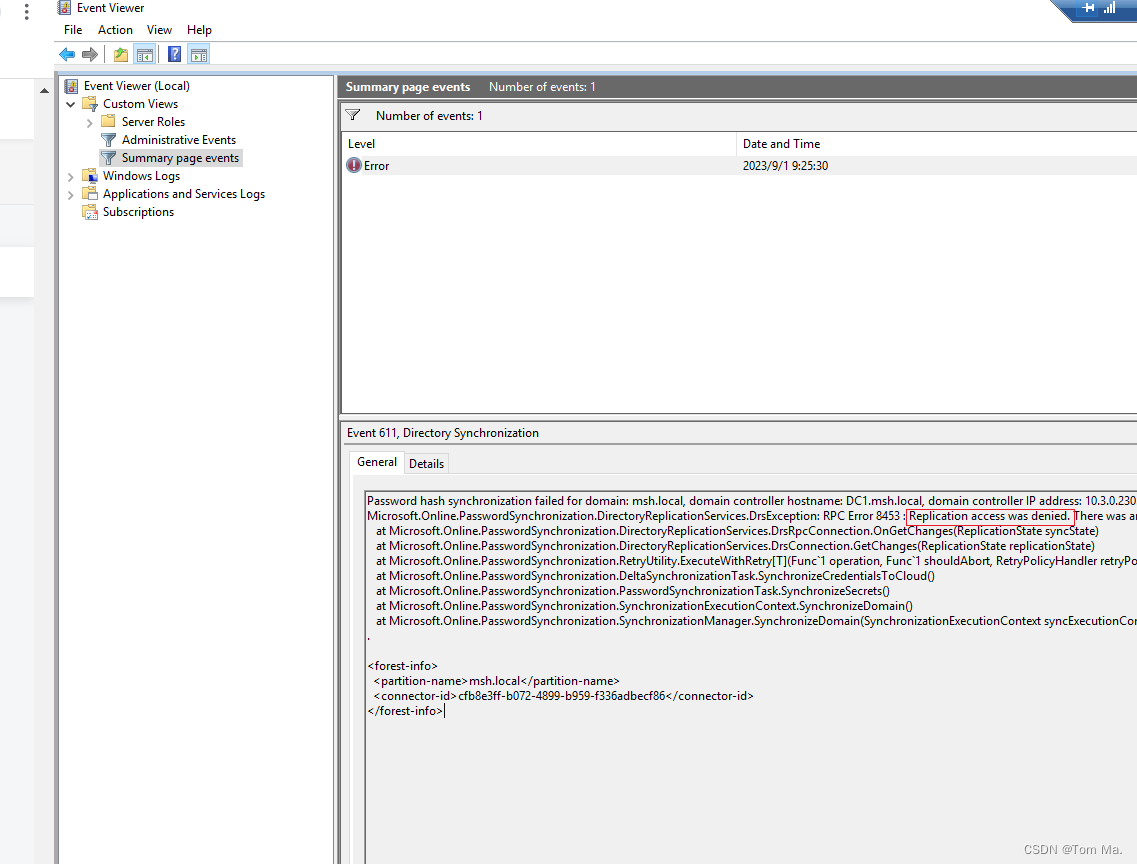Collapse the Custom Views tree node
Image resolution: width=1137 pixels, height=864 pixels.
click(x=71, y=104)
